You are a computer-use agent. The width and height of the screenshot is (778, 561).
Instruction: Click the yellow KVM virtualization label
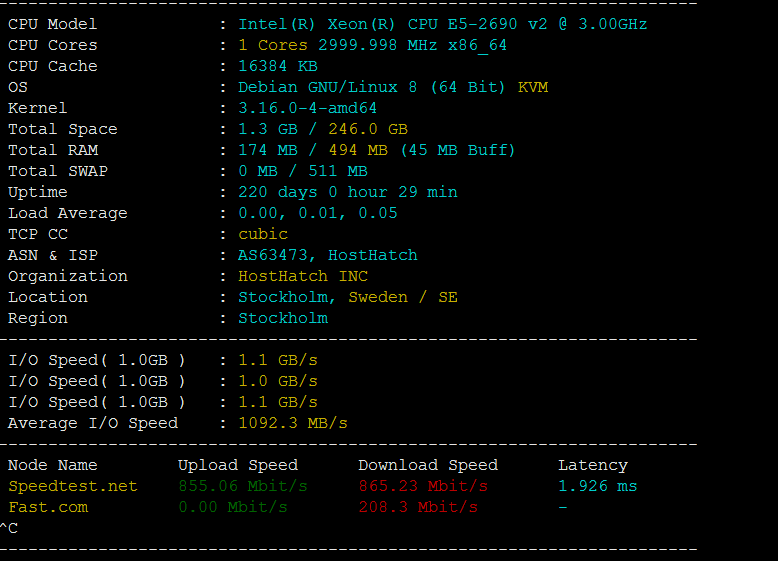tap(532, 87)
